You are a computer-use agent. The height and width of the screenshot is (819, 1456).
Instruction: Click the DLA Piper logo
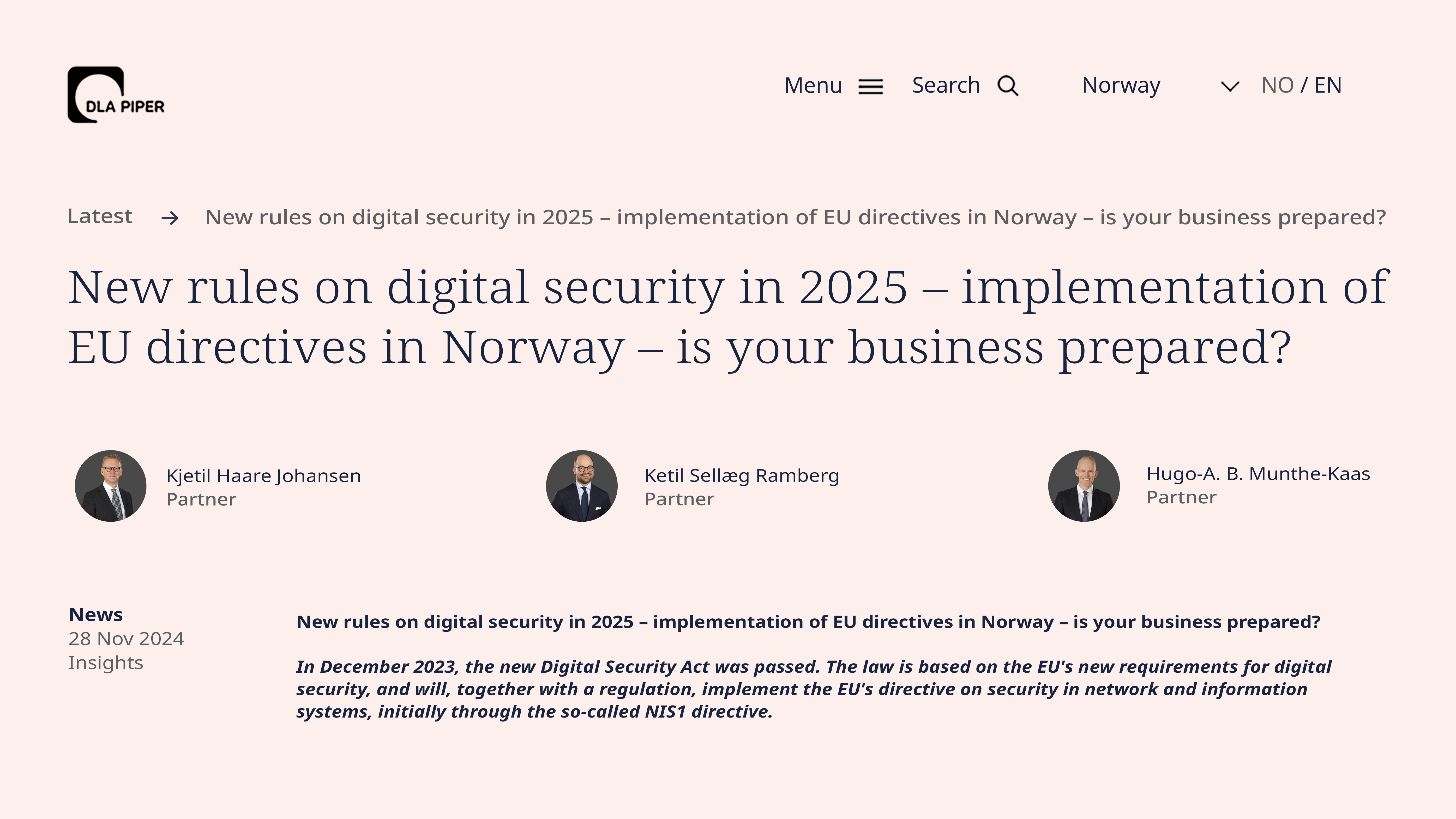click(x=116, y=94)
